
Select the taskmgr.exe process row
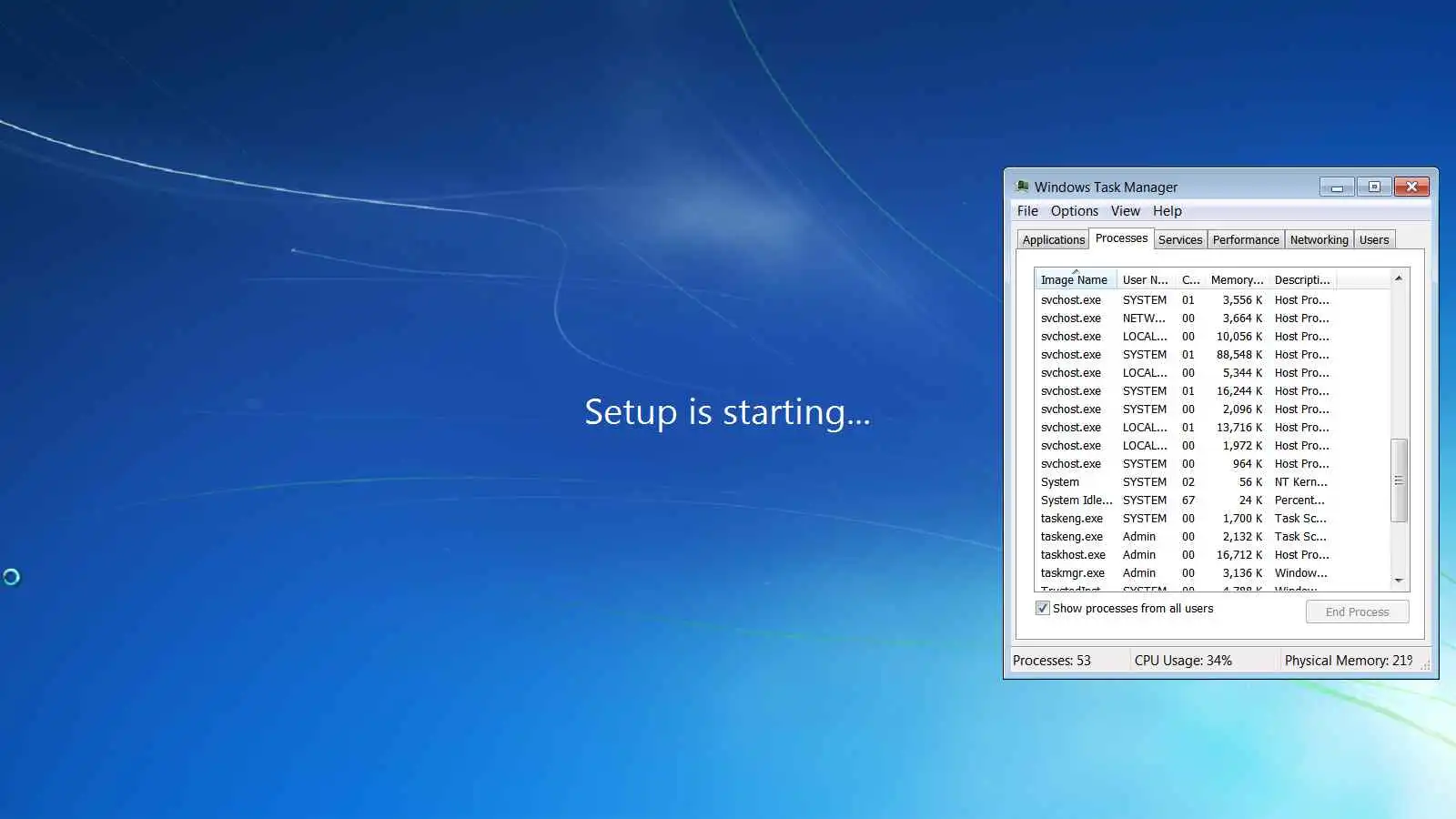[1212, 573]
